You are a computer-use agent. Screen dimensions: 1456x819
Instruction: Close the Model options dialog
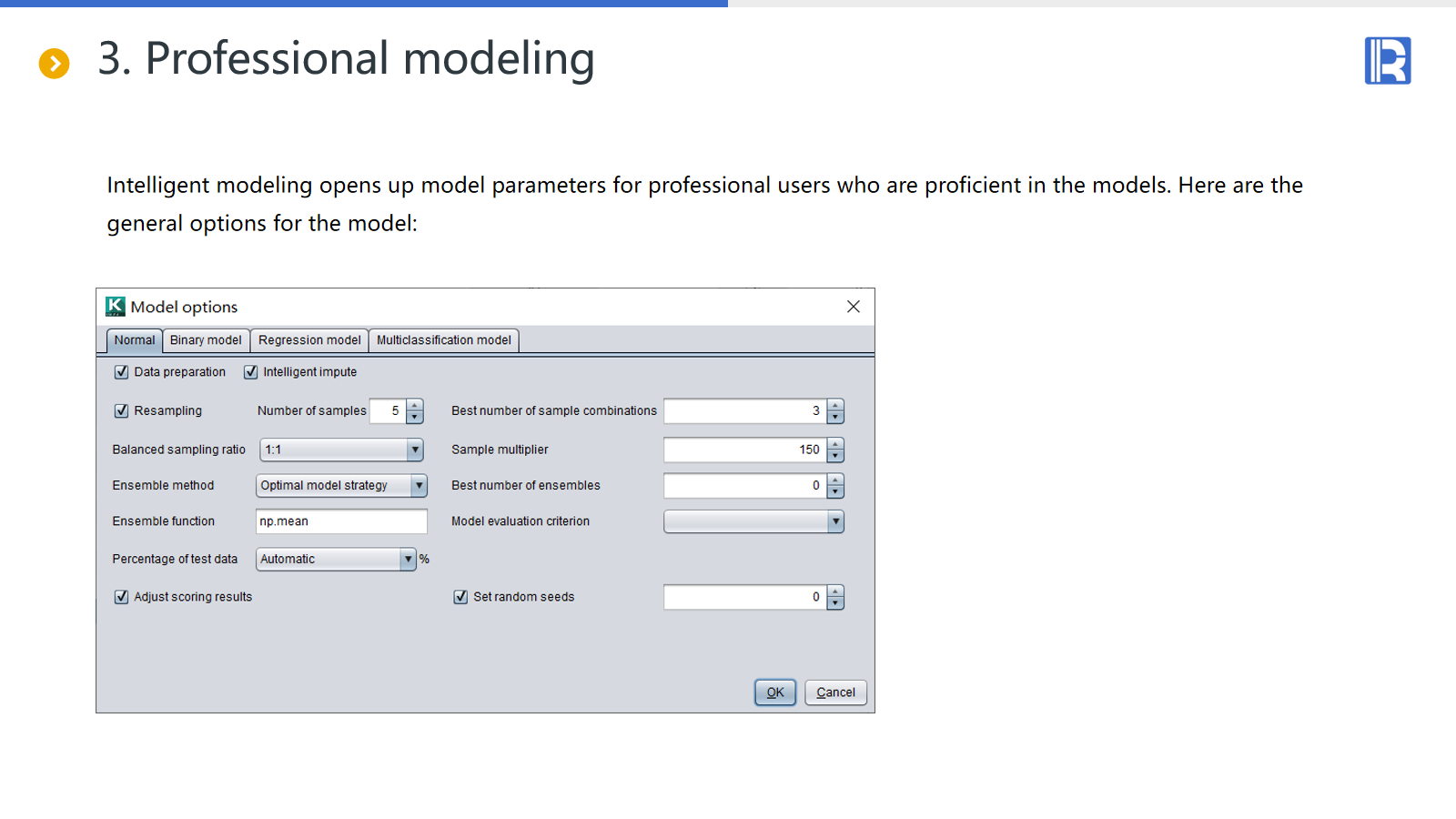853,307
